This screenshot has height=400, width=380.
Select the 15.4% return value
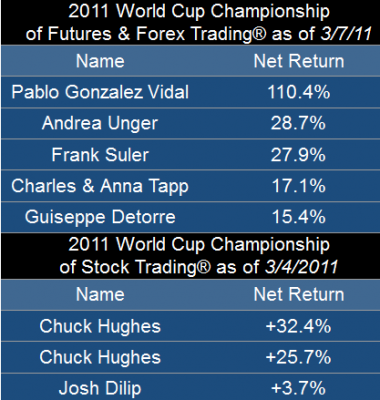point(299,217)
